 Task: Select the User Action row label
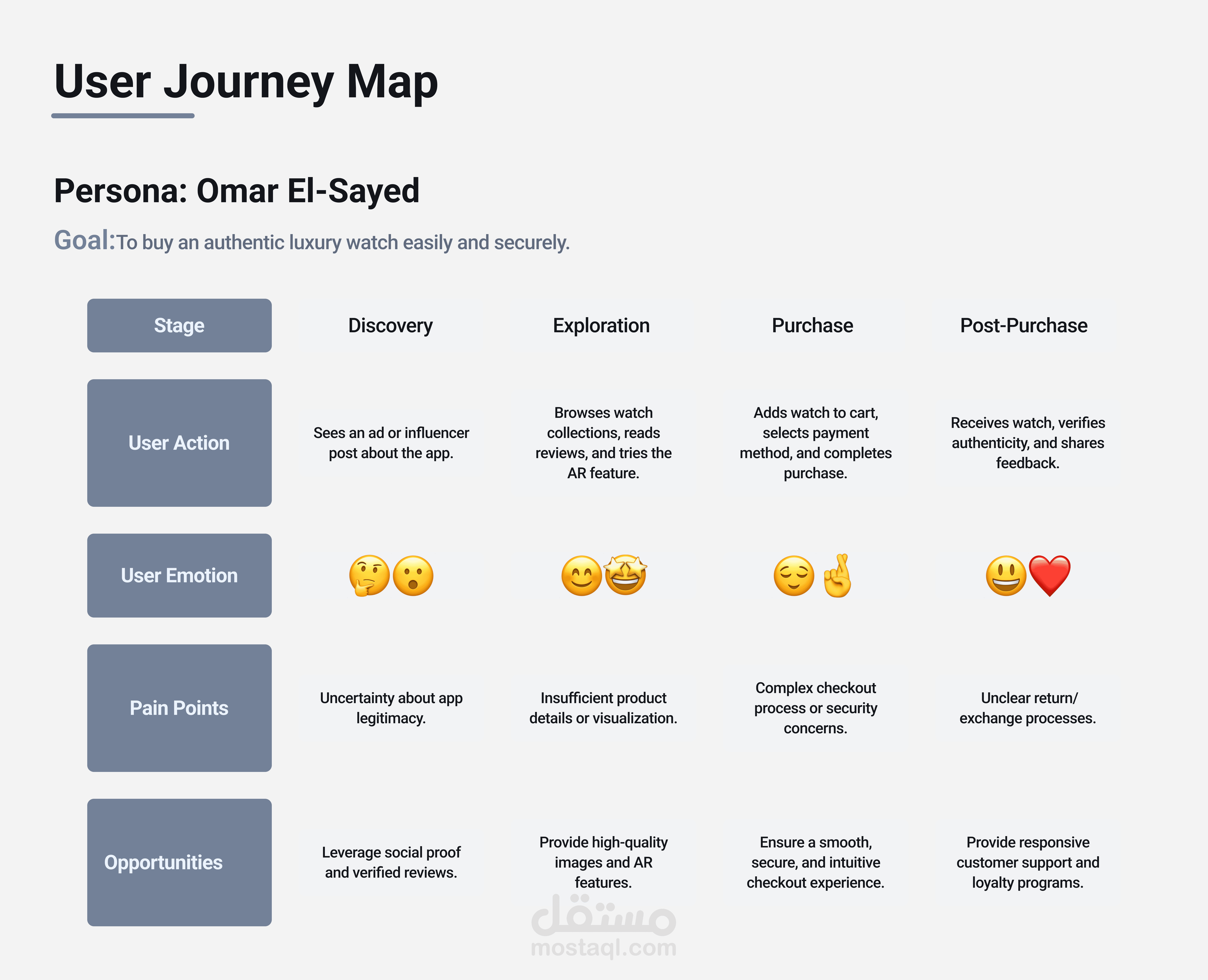tap(180, 443)
